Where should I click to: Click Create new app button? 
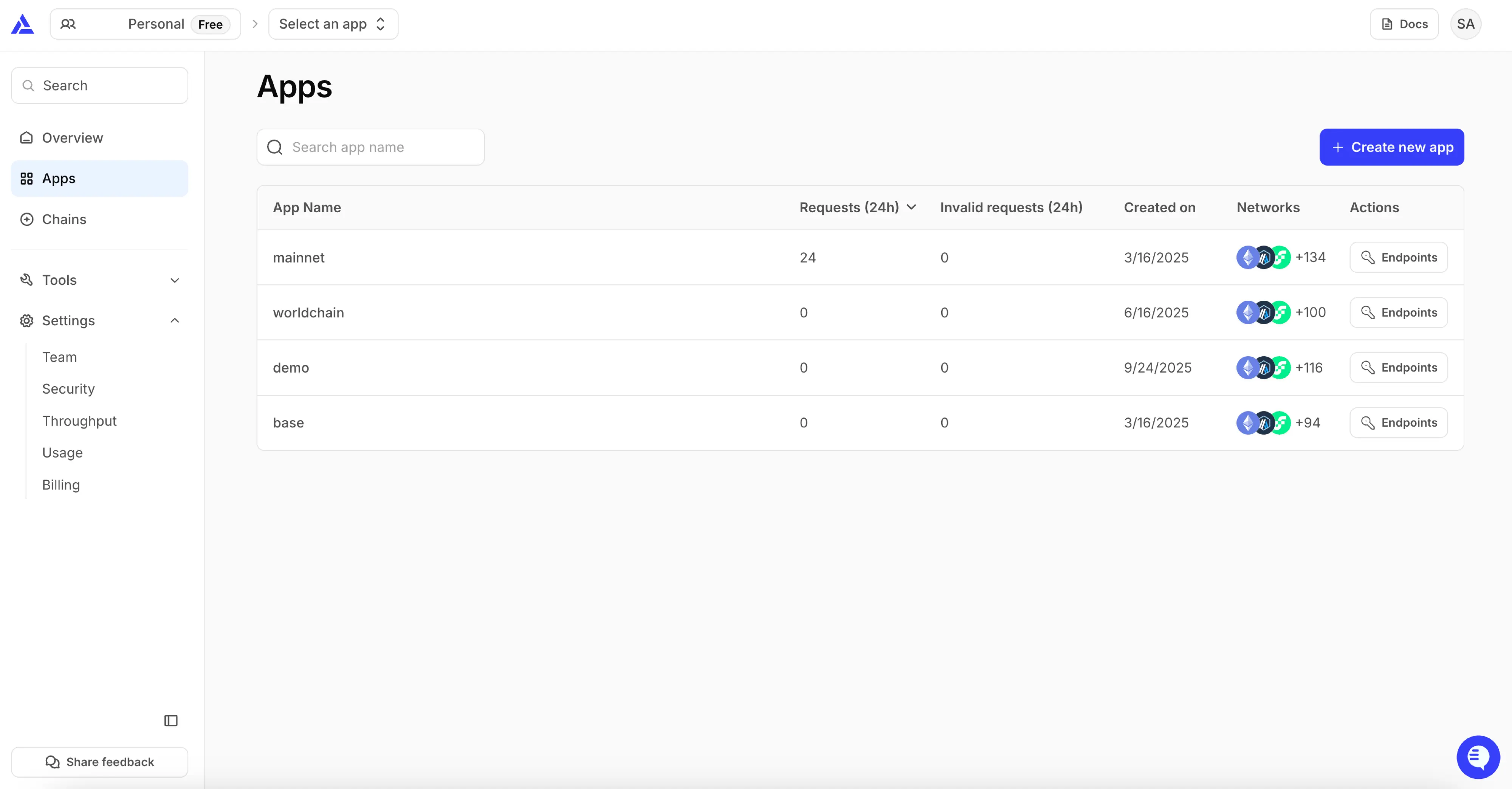tap(1391, 147)
